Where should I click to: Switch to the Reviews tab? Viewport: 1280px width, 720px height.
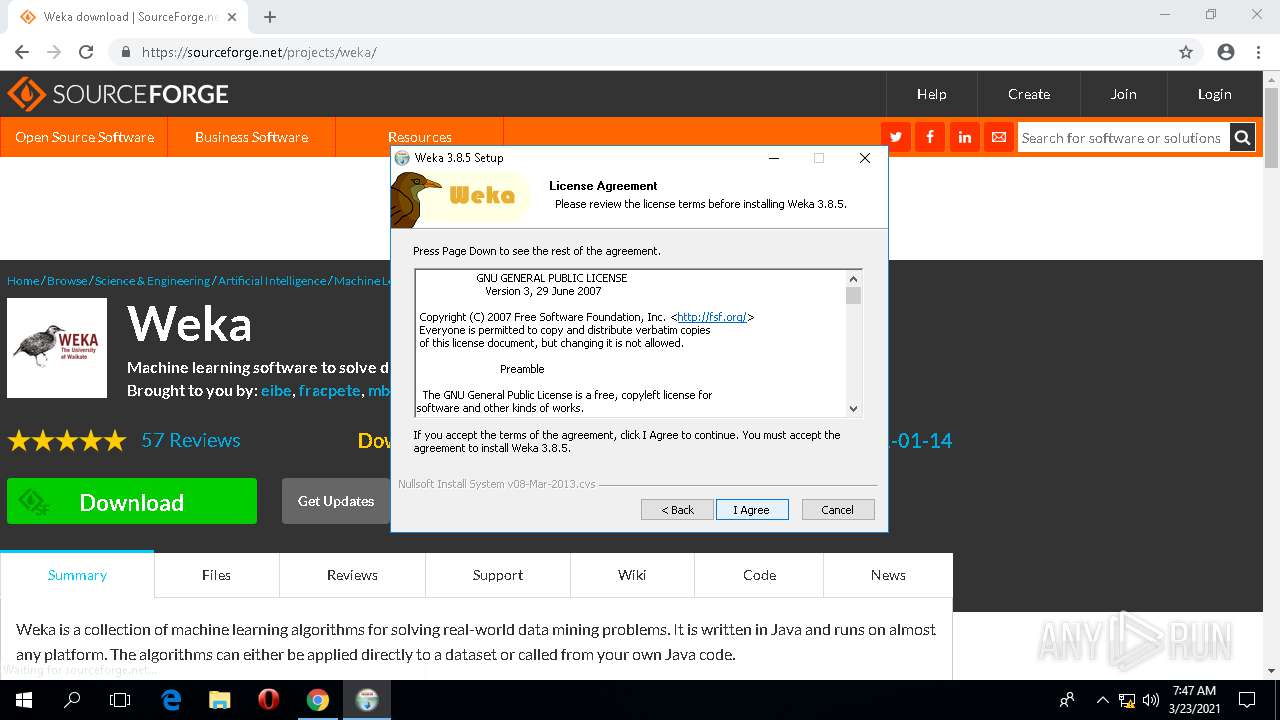(352, 575)
